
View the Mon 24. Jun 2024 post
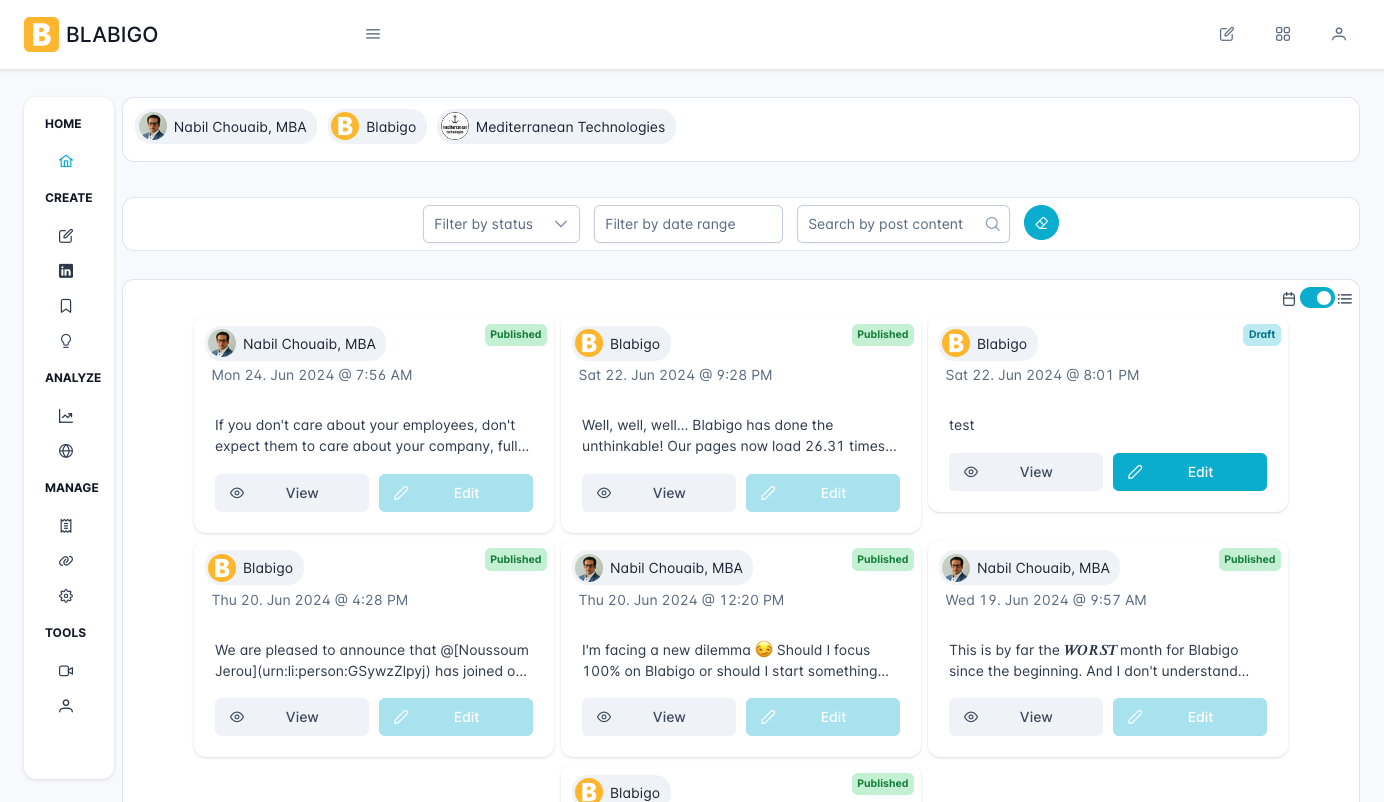292,493
